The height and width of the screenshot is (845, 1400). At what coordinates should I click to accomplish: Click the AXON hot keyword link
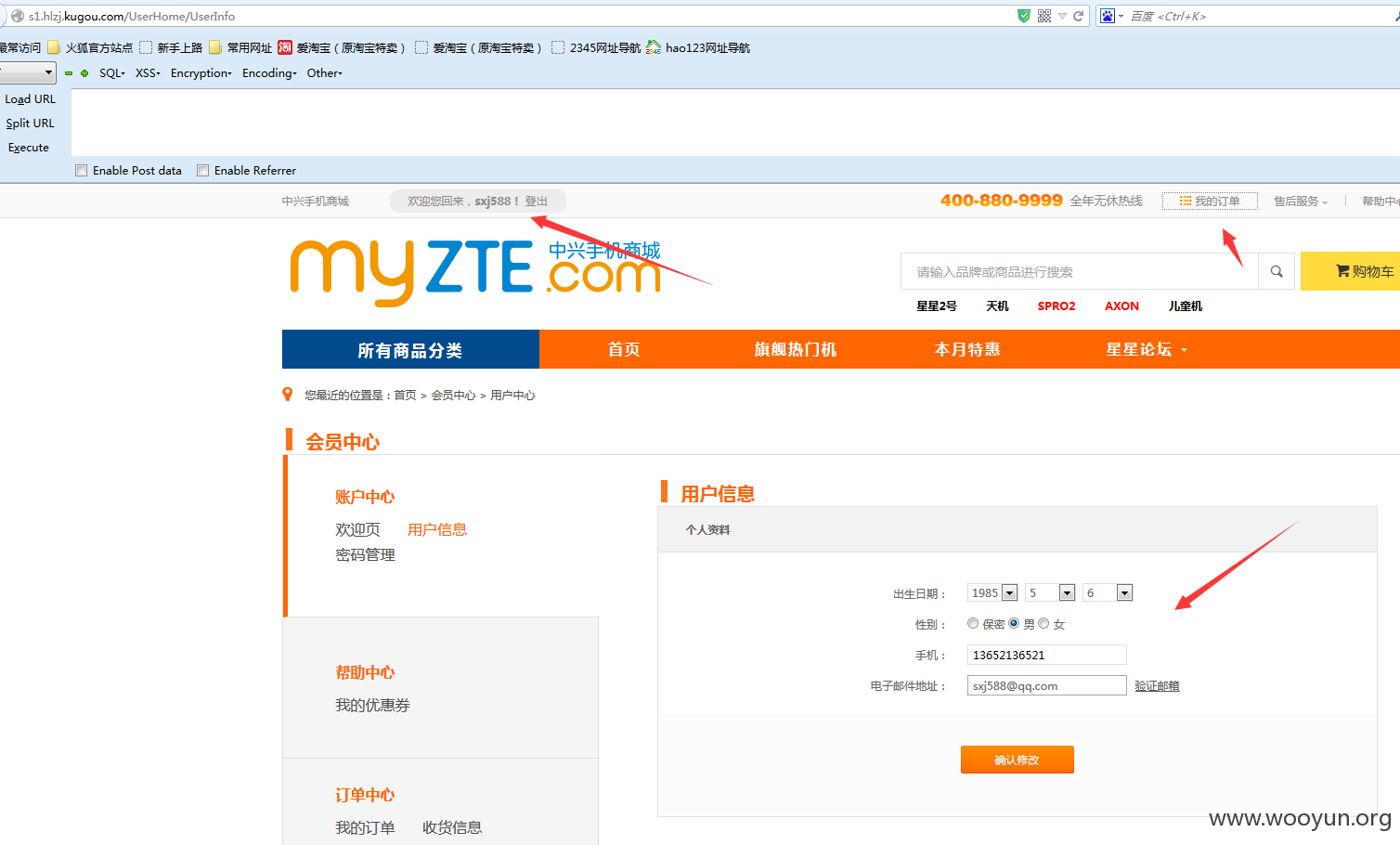pyautogui.click(x=1121, y=306)
